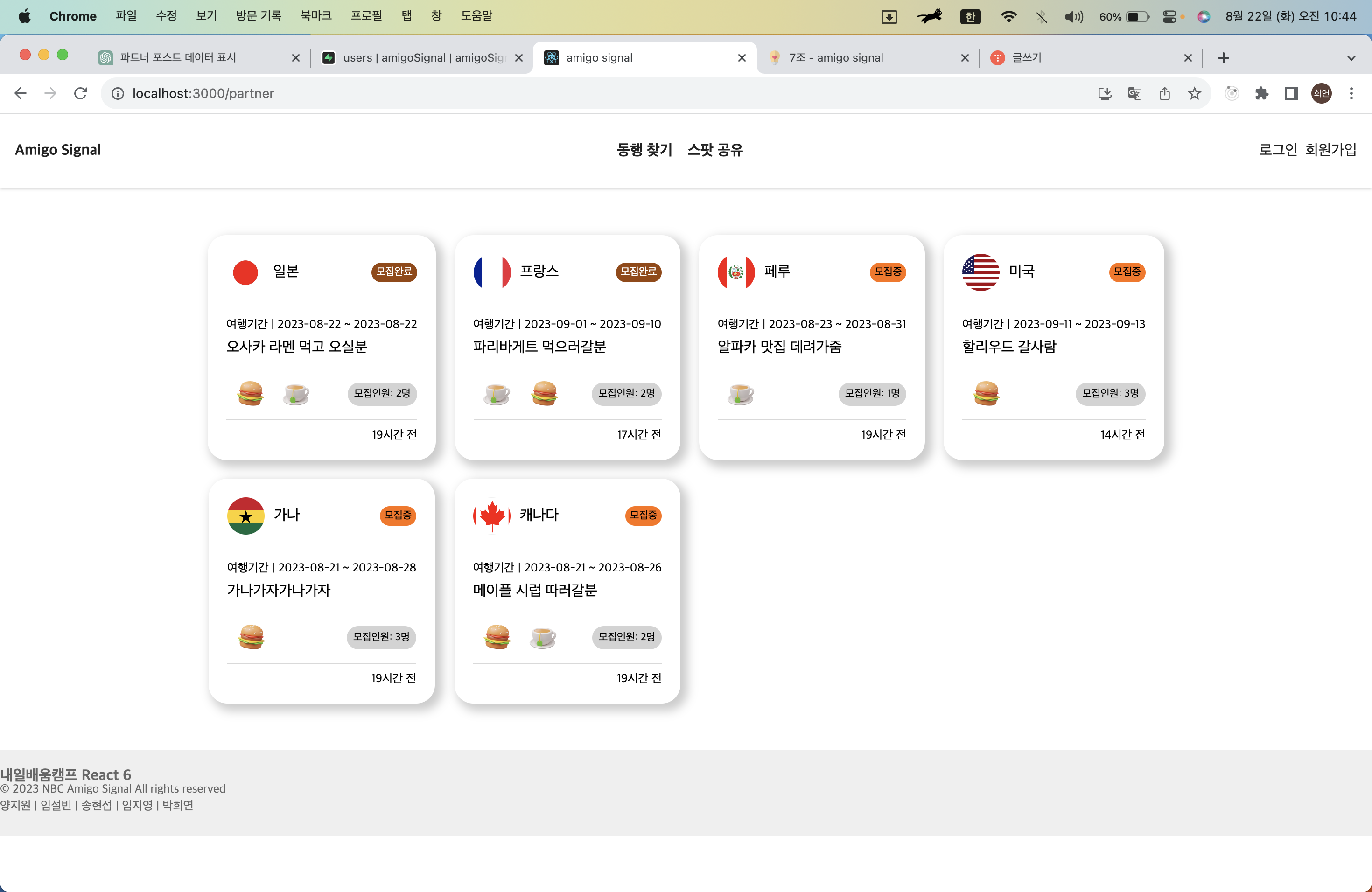Reload the localhost page
The height and width of the screenshot is (892, 1372).
81,93
